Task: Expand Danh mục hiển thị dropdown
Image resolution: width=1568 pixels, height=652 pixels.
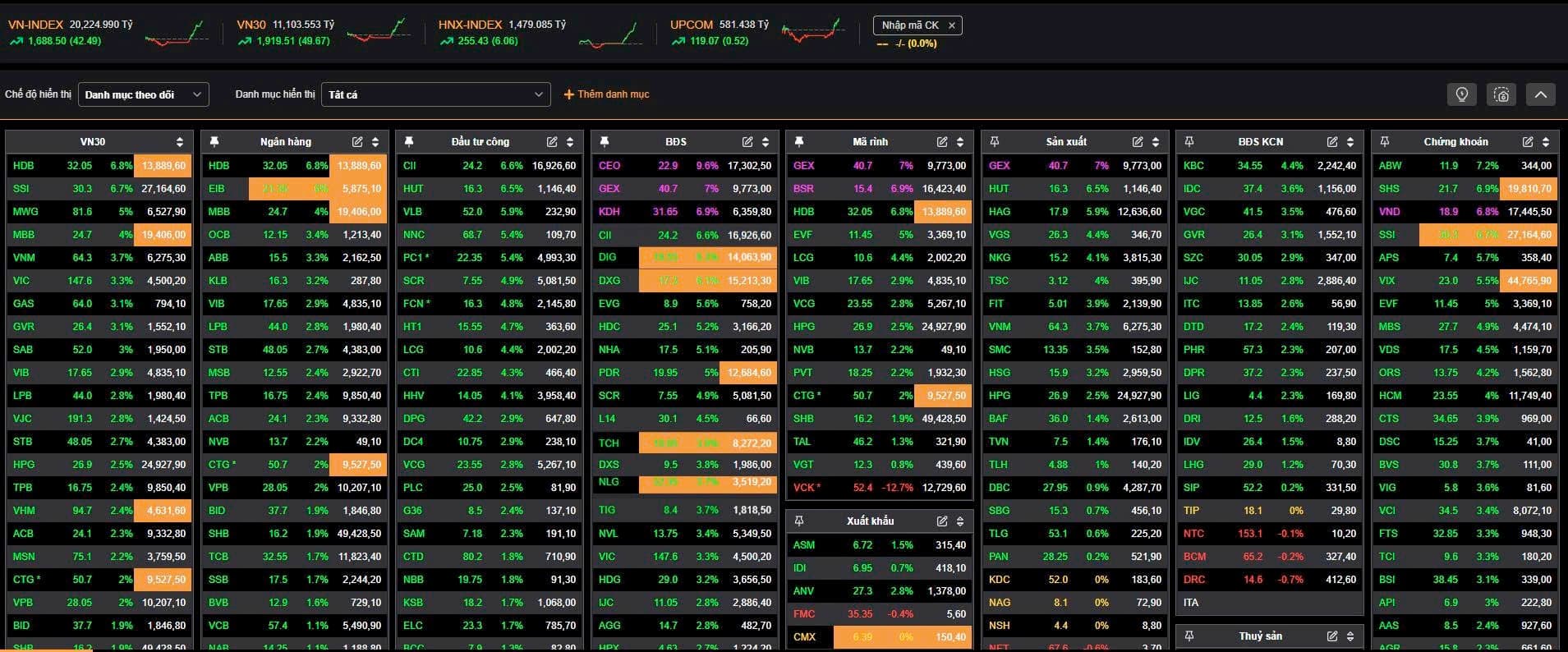Action: pyautogui.click(x=435, y=94)
